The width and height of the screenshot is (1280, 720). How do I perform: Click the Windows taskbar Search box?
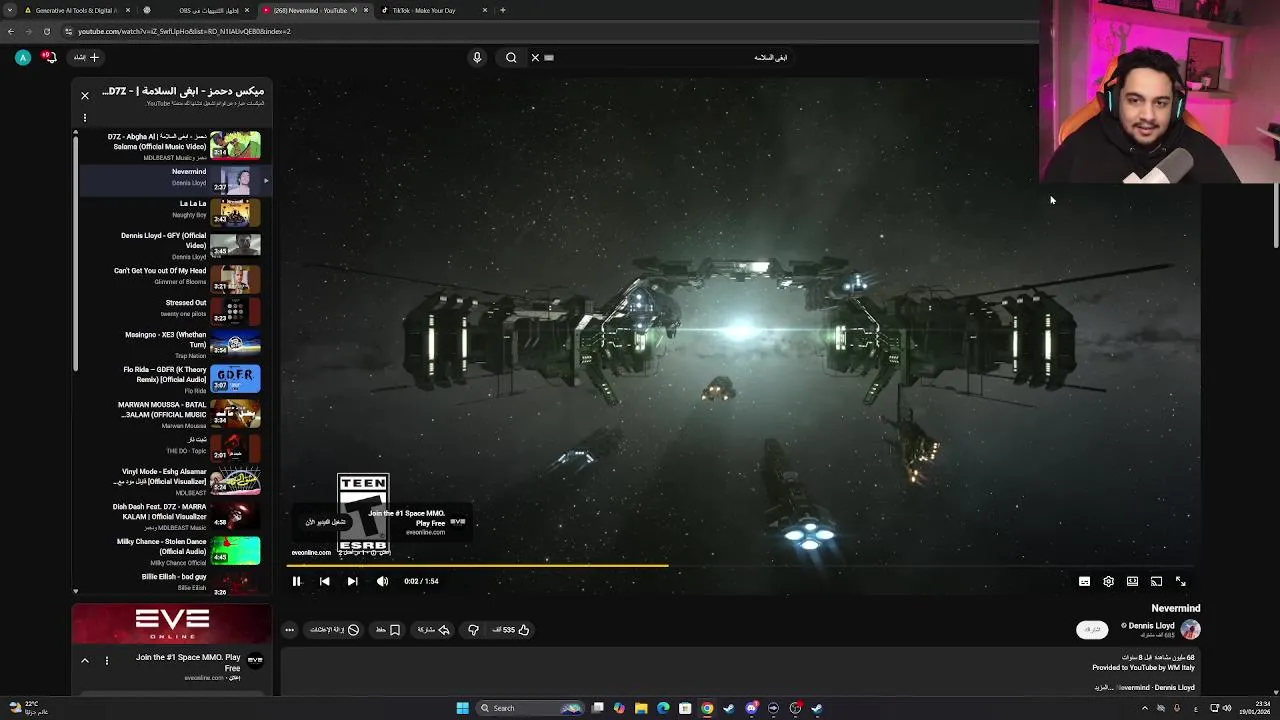[x=530, y=708]
